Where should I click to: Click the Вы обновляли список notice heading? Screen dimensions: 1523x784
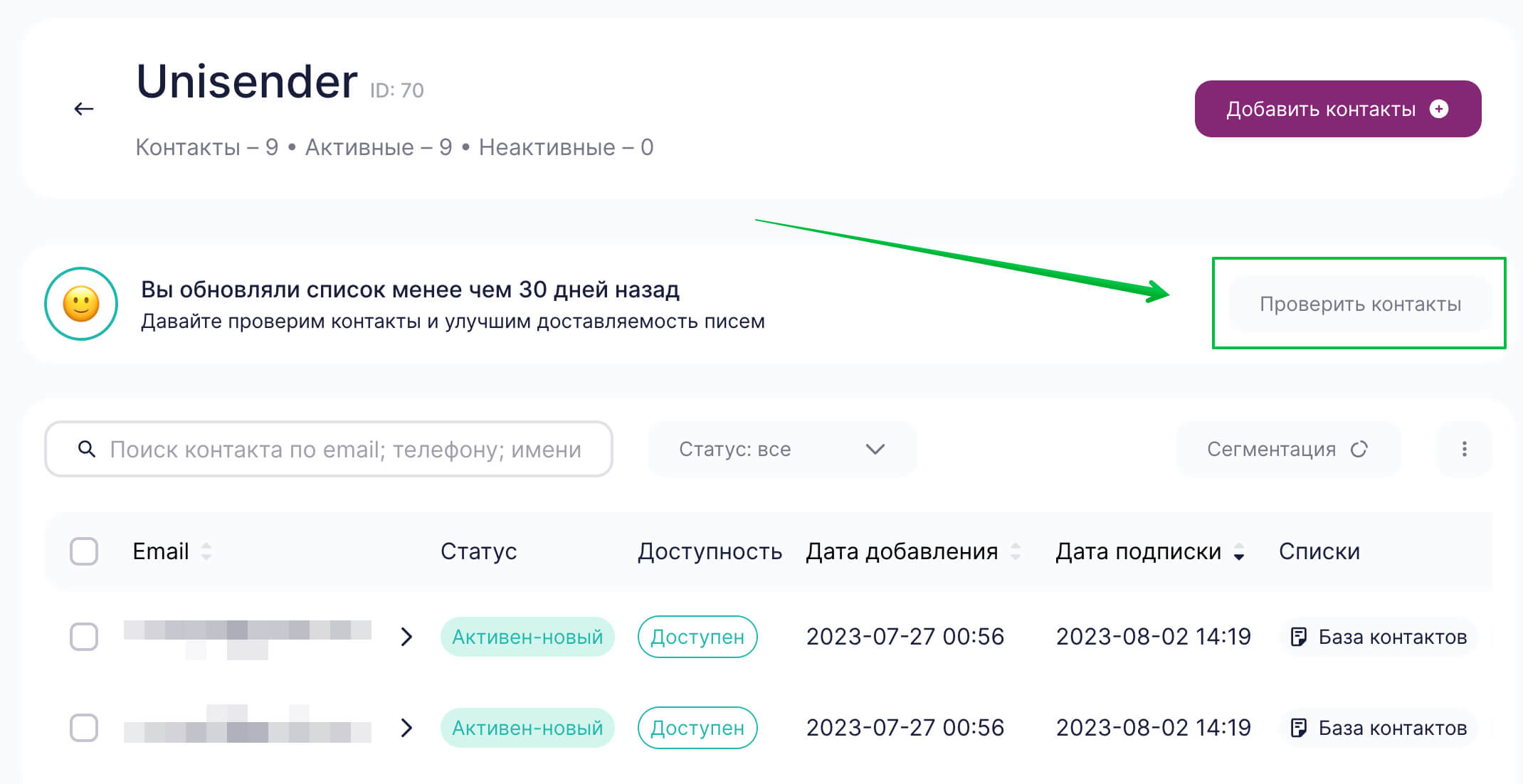(410, 290)
